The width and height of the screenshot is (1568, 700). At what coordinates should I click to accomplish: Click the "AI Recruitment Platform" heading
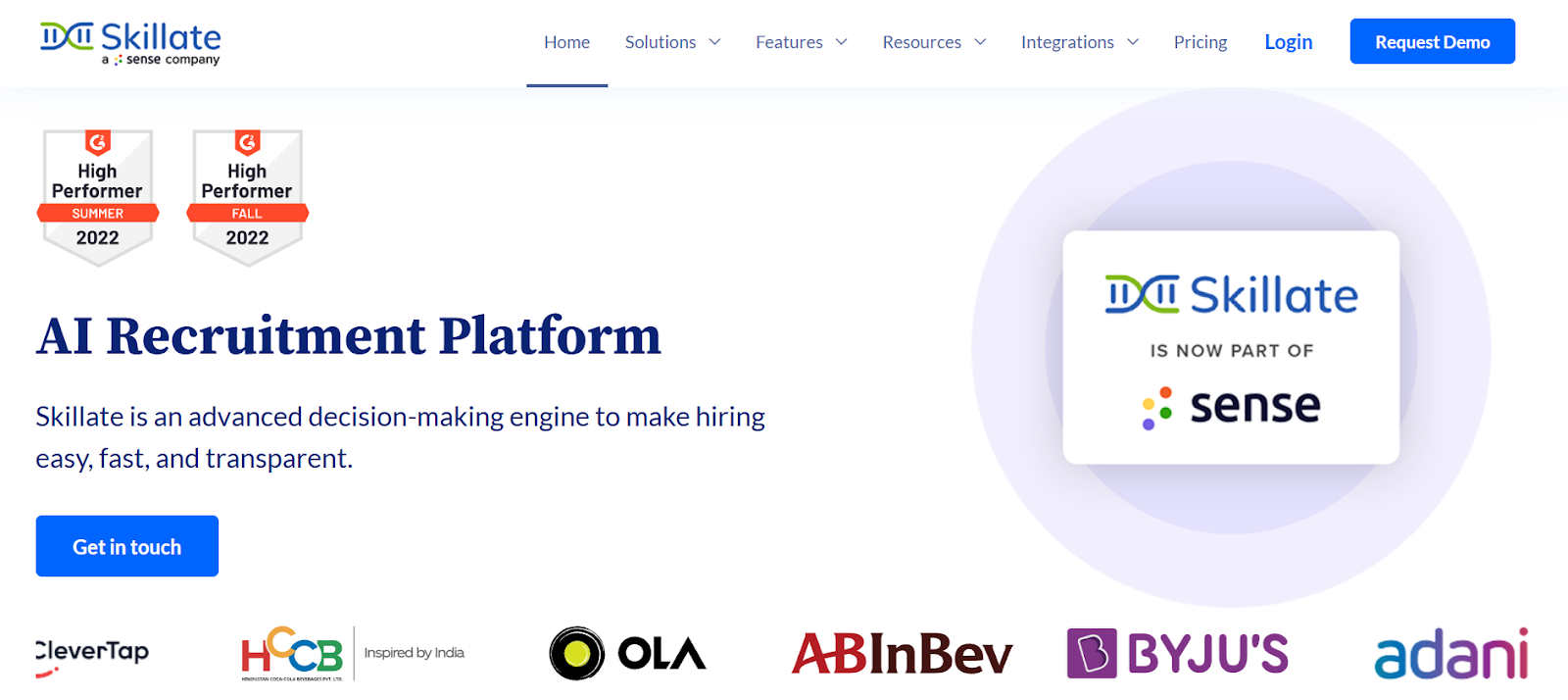349,336
